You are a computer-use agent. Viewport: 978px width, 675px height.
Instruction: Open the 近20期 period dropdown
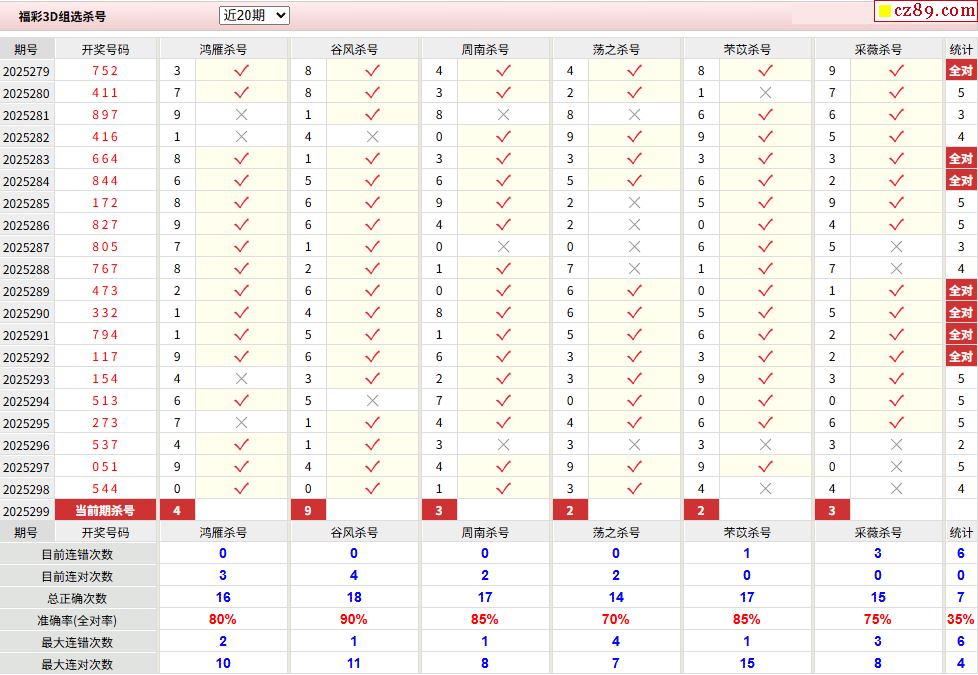tap(254, 15)
